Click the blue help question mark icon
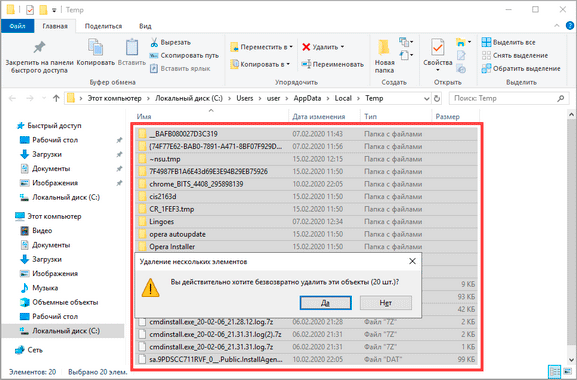Screen dimensions: 577x380 coord(570,26)
